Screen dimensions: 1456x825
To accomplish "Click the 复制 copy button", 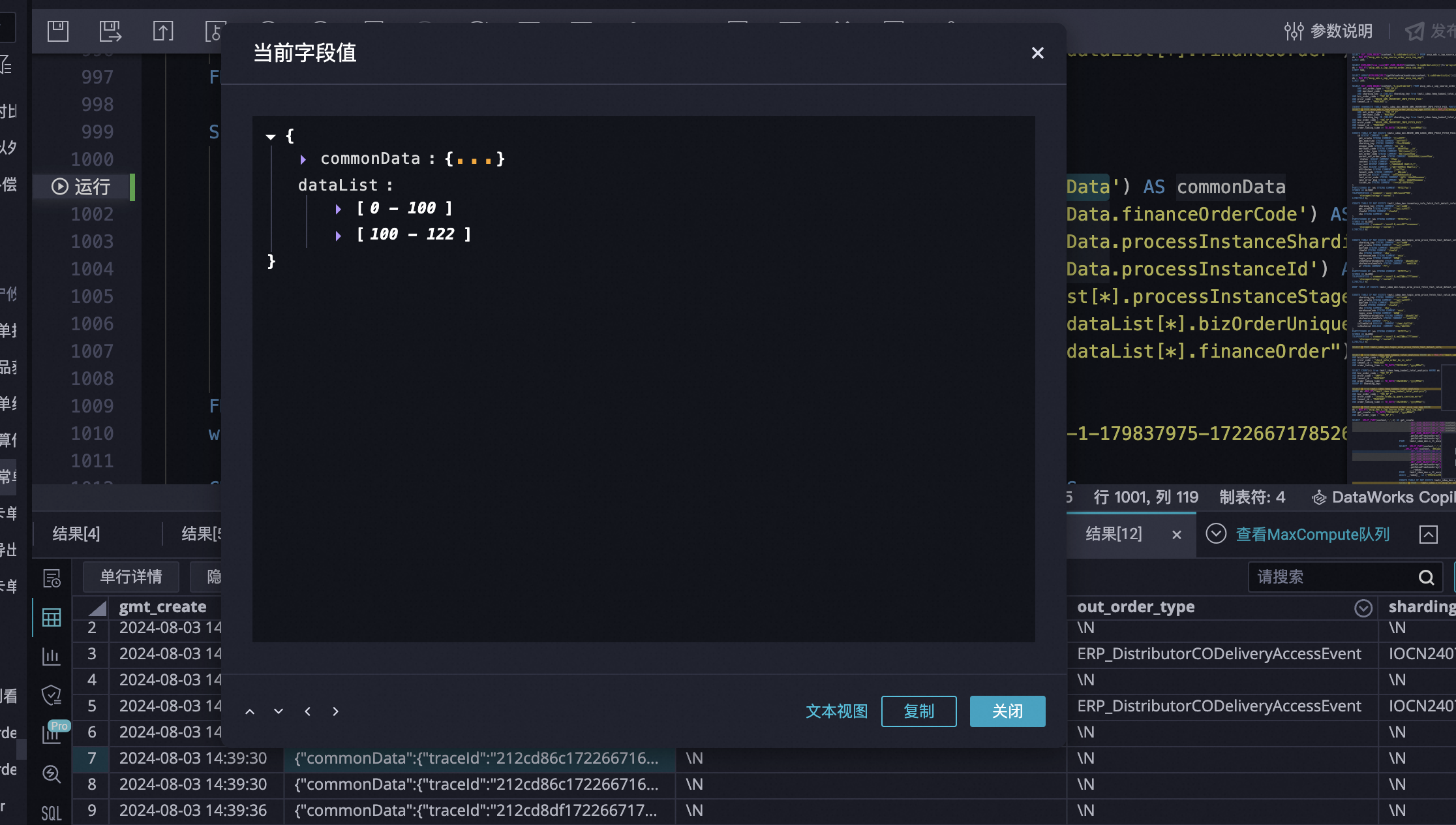I will [918, 711].
